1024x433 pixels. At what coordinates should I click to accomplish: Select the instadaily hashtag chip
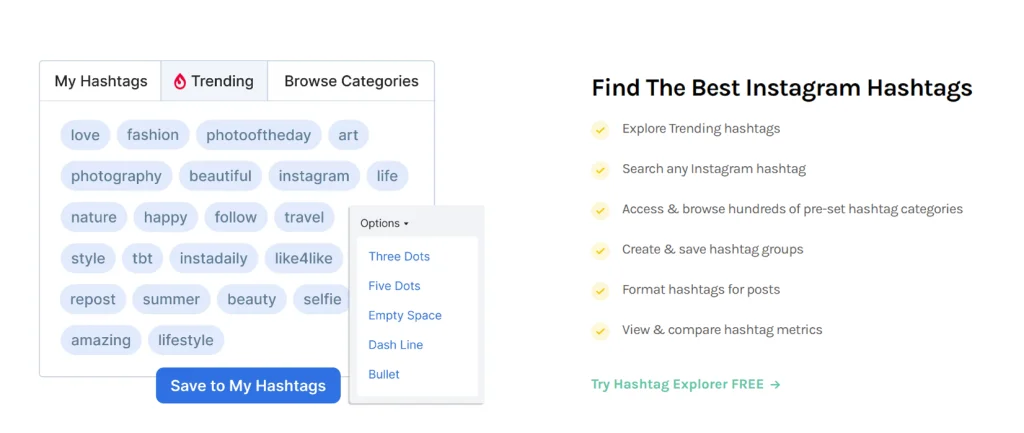click(213, 258)
